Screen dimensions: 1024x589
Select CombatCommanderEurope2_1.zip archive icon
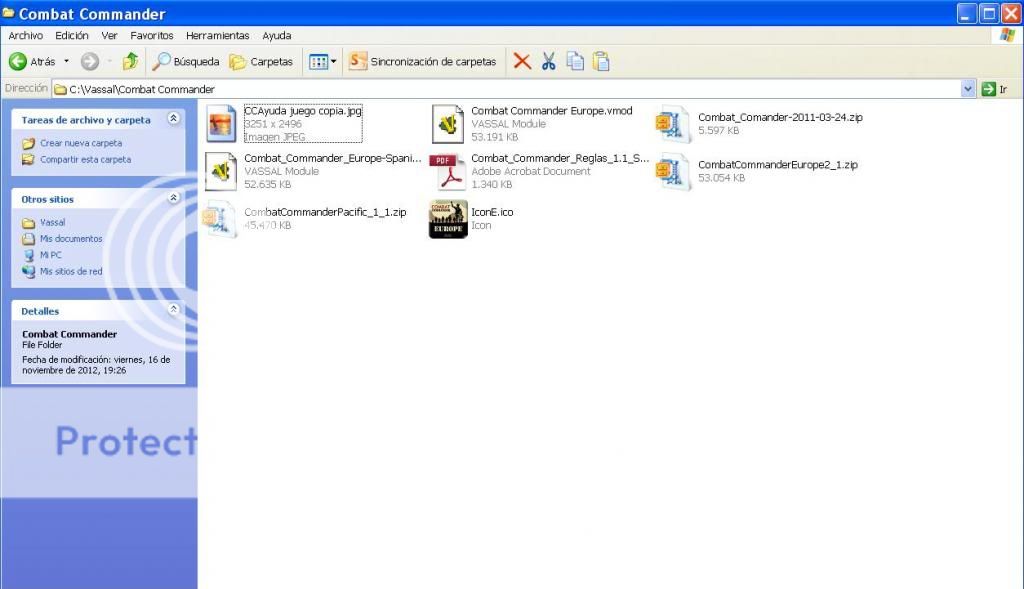pyautogui.click(x=673, y=172)
